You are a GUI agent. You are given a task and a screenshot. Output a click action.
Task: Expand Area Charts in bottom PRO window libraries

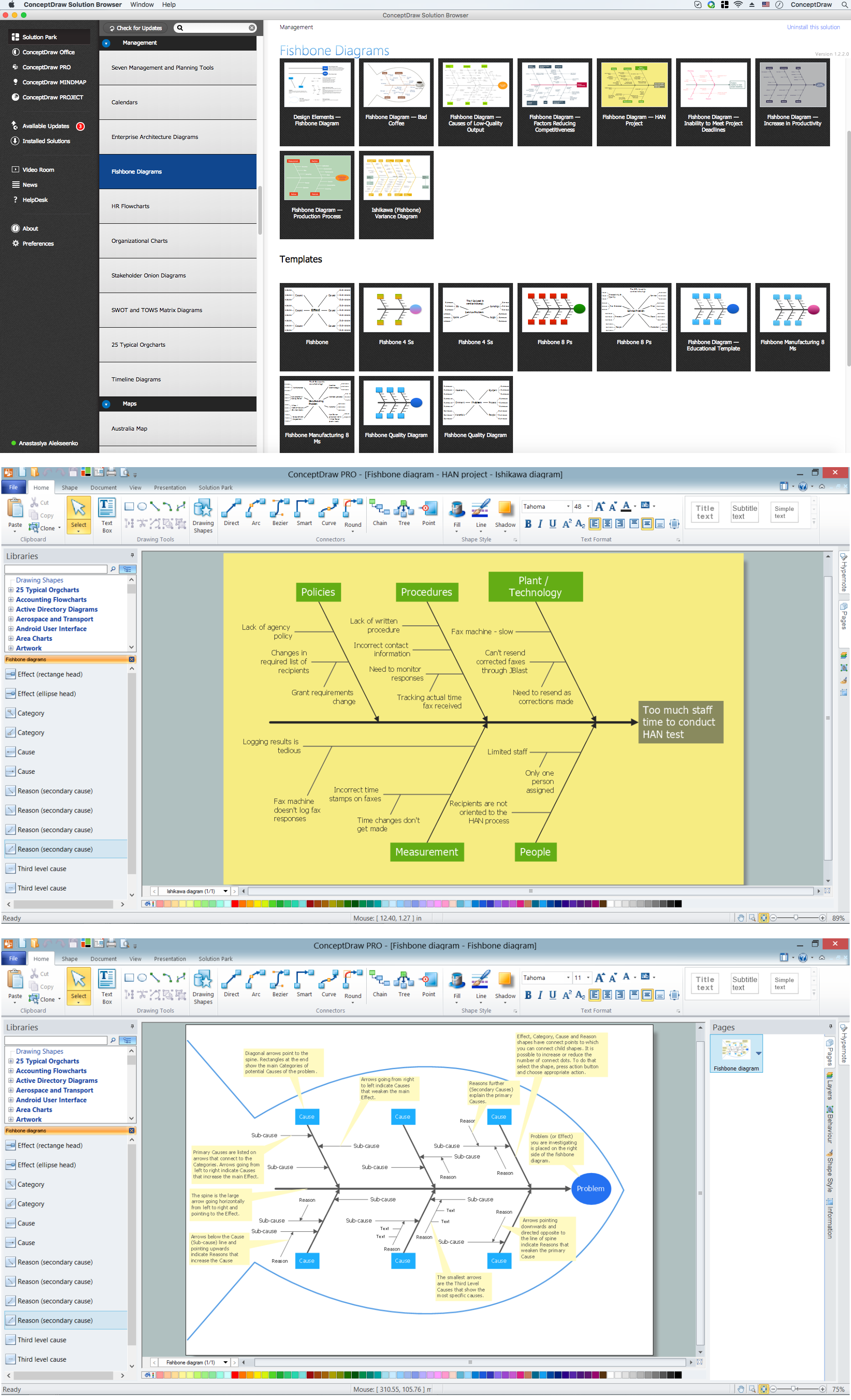pyautogui.click(x=11, y=1109)
